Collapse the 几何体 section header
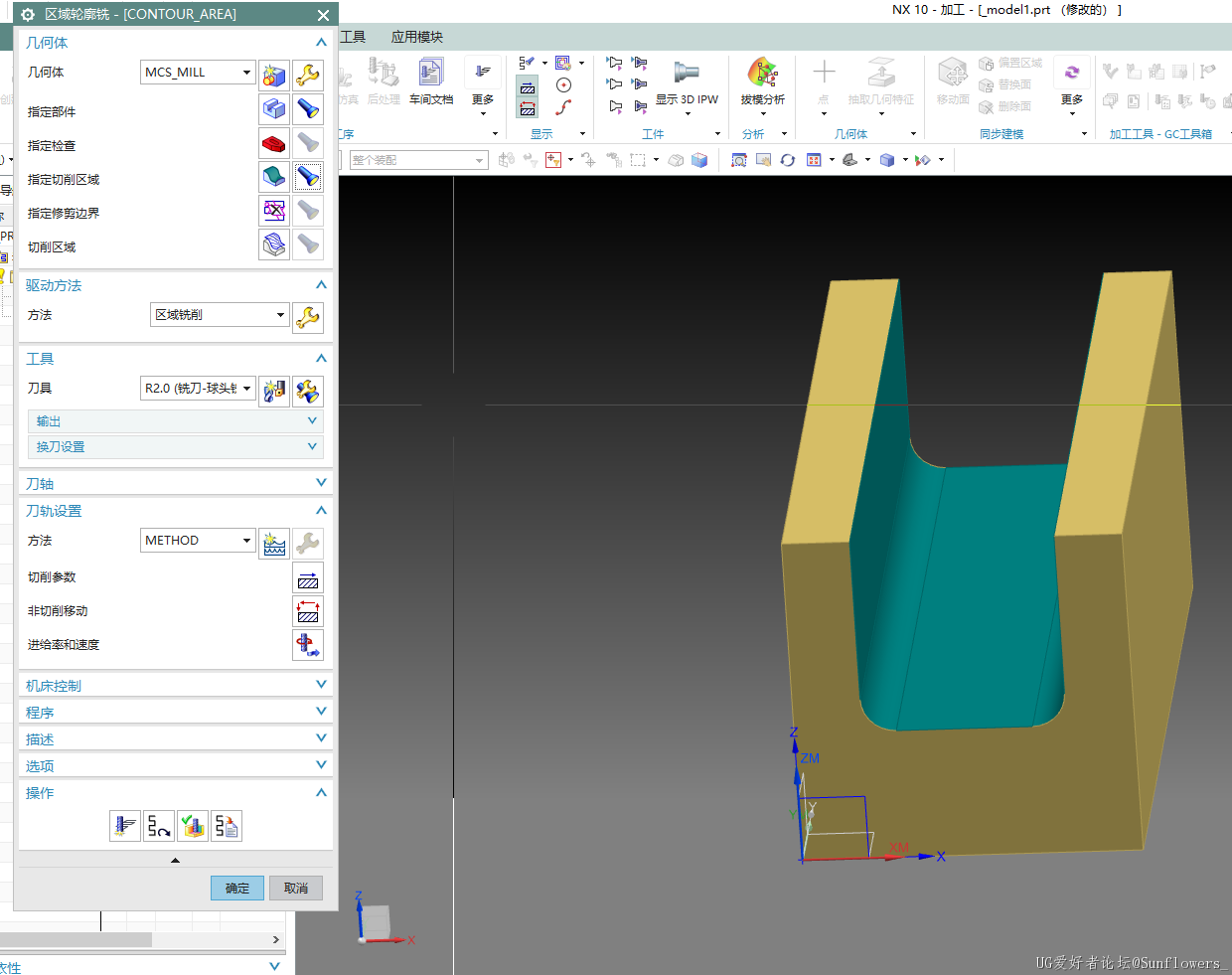The width and height of the screenshot is (1232, 975). pos(175,43)
